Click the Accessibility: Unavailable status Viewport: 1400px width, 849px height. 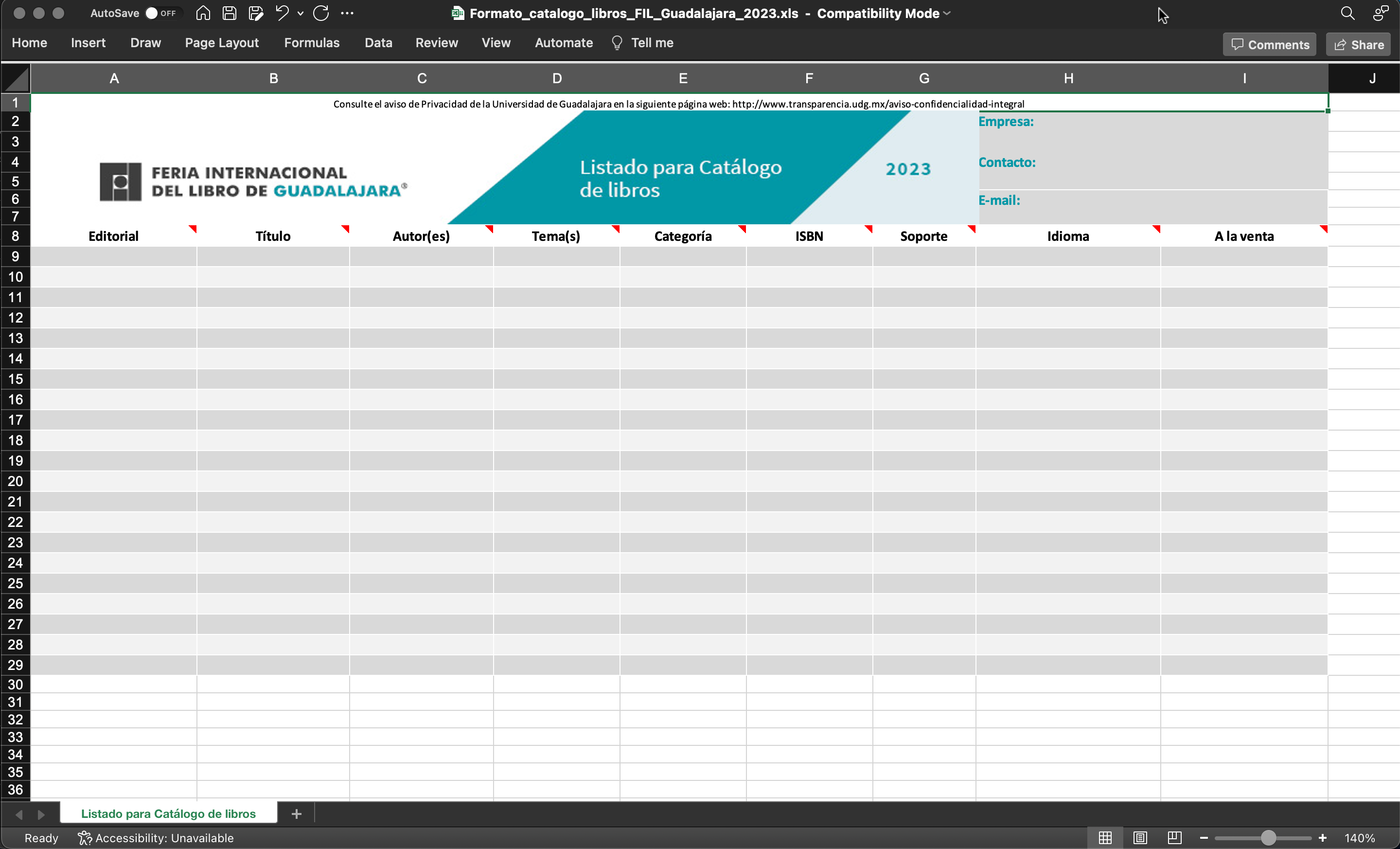click(x=156, y=838)
